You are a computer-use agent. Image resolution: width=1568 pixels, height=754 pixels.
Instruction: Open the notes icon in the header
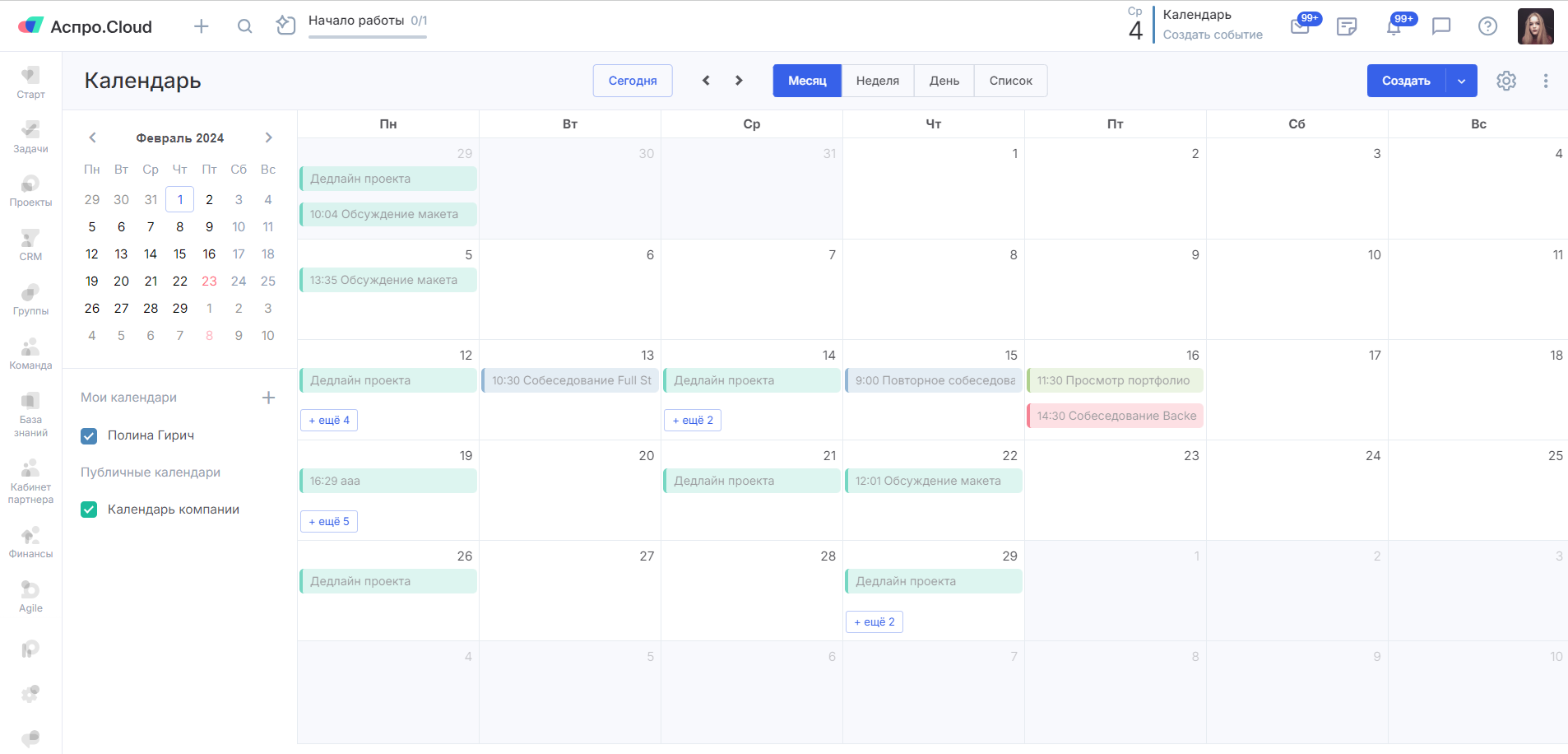[x=1347, y=26]
